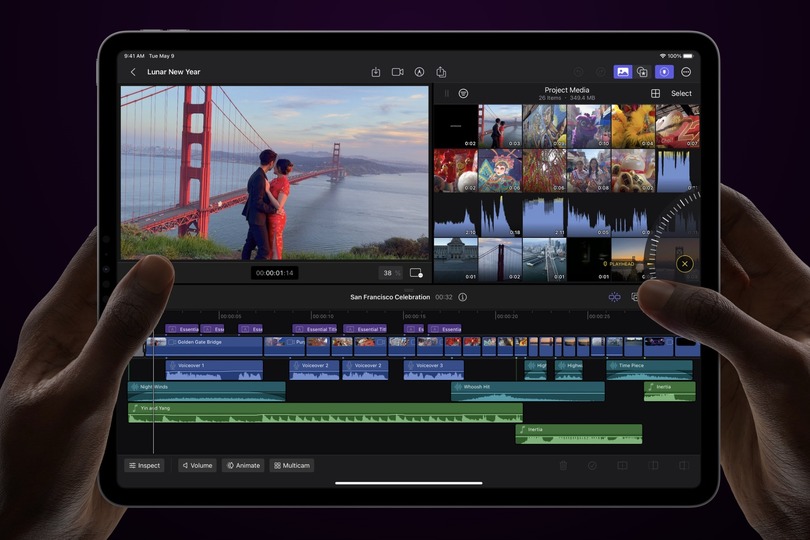The height and width of the screenshot is (540, 810).
Task: Toggle the media browser photo icon
Action: pos(622,72)
